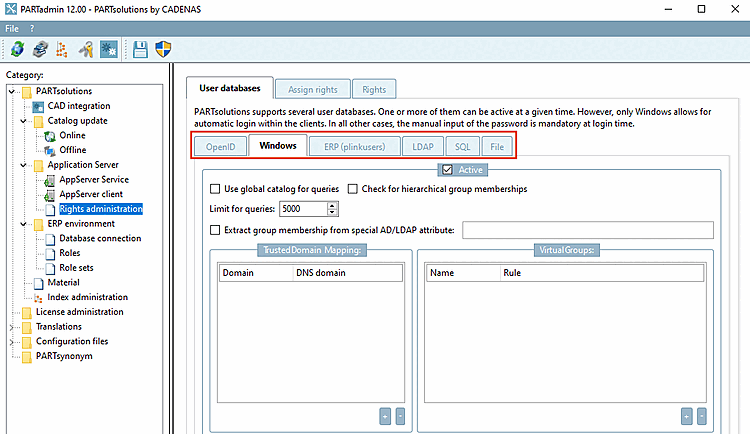Maximize the PARTadmin window
This screenshot has height=434, width=750.
(x=701, y=9)
